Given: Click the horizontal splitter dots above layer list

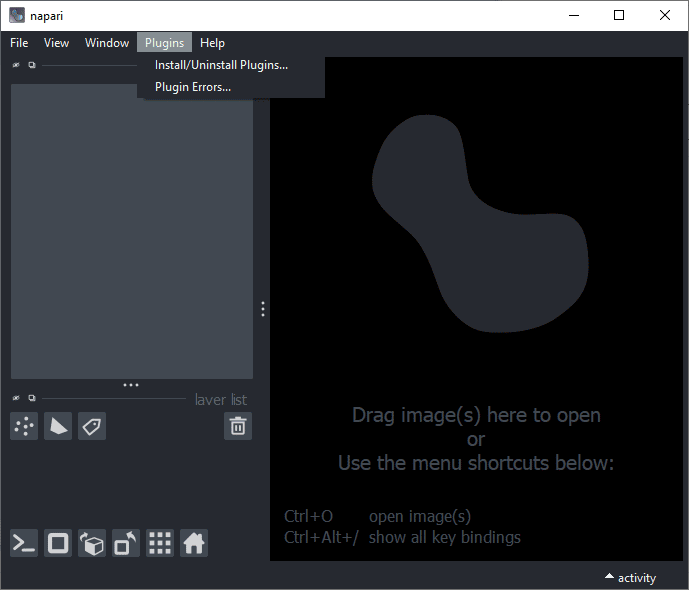Looking at the screenshot, I should [131, 384].
